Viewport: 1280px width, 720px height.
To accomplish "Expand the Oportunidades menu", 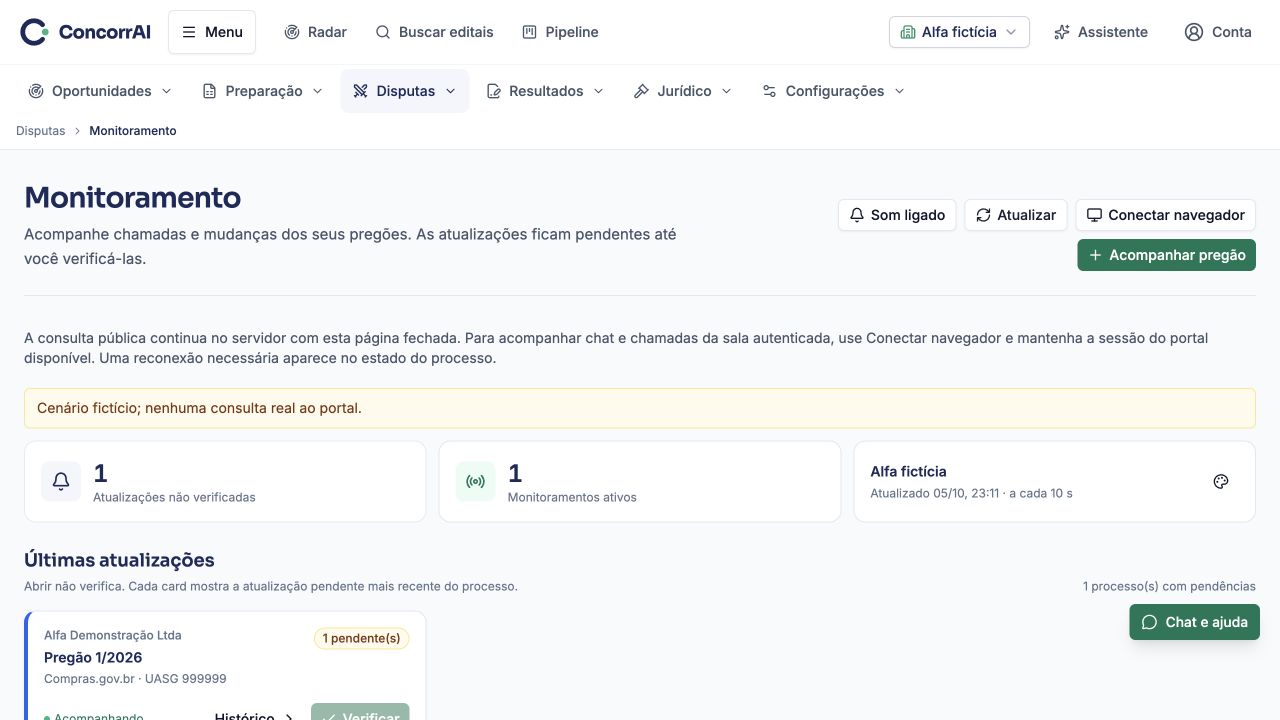I will pos(100,91).
